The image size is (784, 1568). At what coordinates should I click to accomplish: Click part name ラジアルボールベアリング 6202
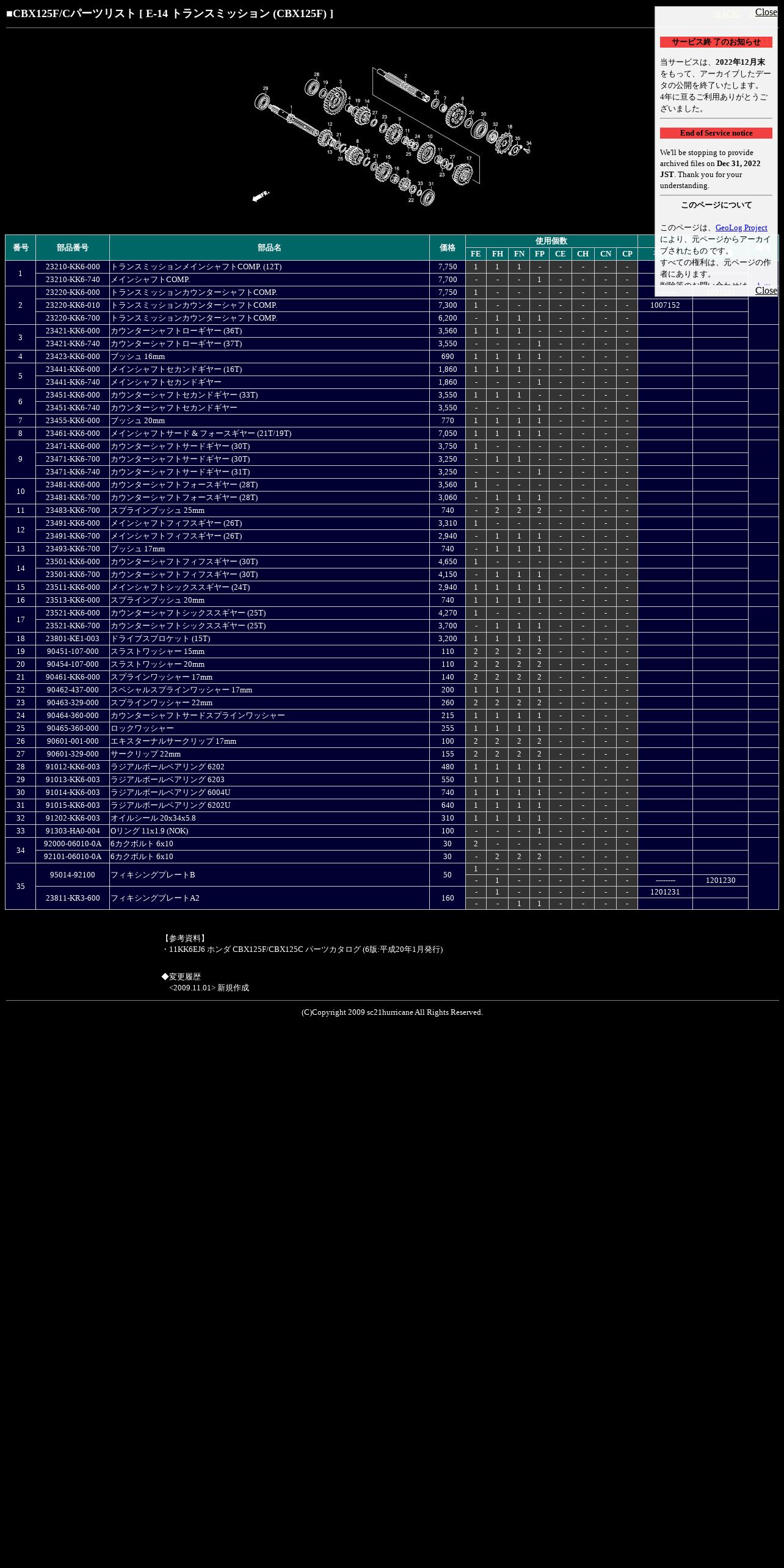tap(167, 767)
